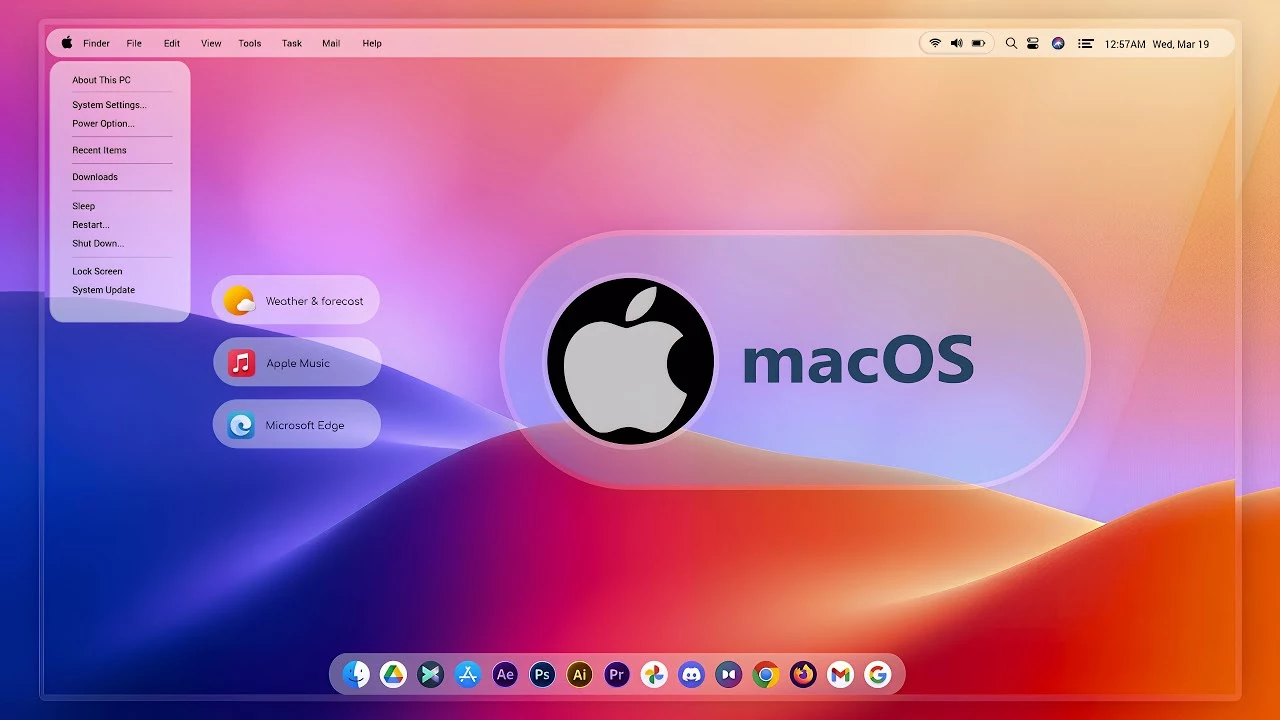
Task: Click the large macOS Apple logo circle
Action: click(x=630, y=361)
